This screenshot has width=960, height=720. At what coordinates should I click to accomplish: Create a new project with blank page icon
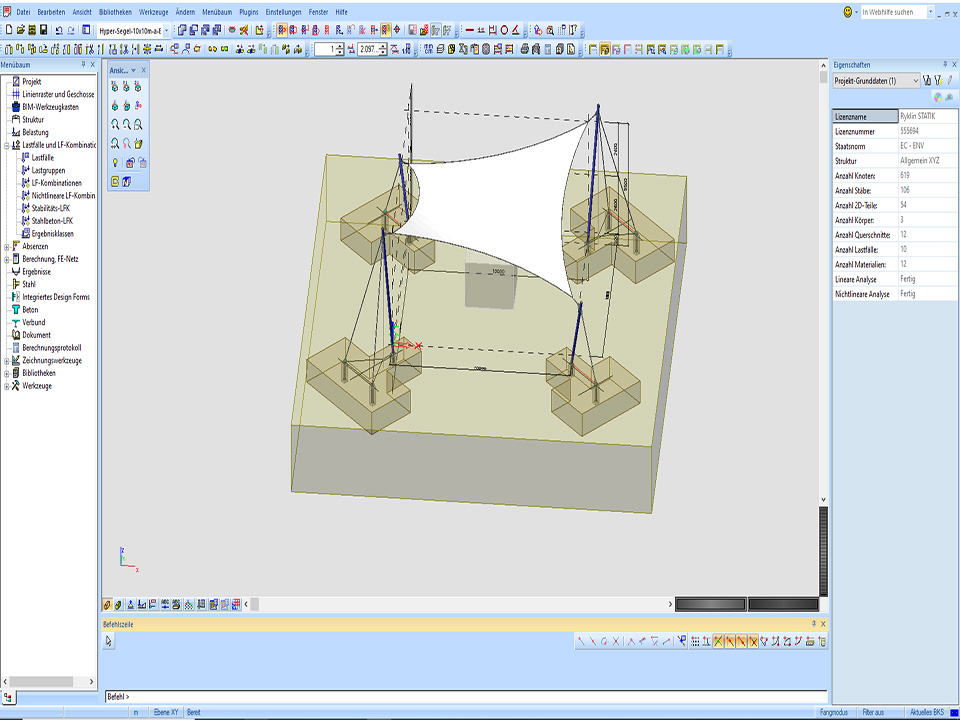tap(8, 30)
